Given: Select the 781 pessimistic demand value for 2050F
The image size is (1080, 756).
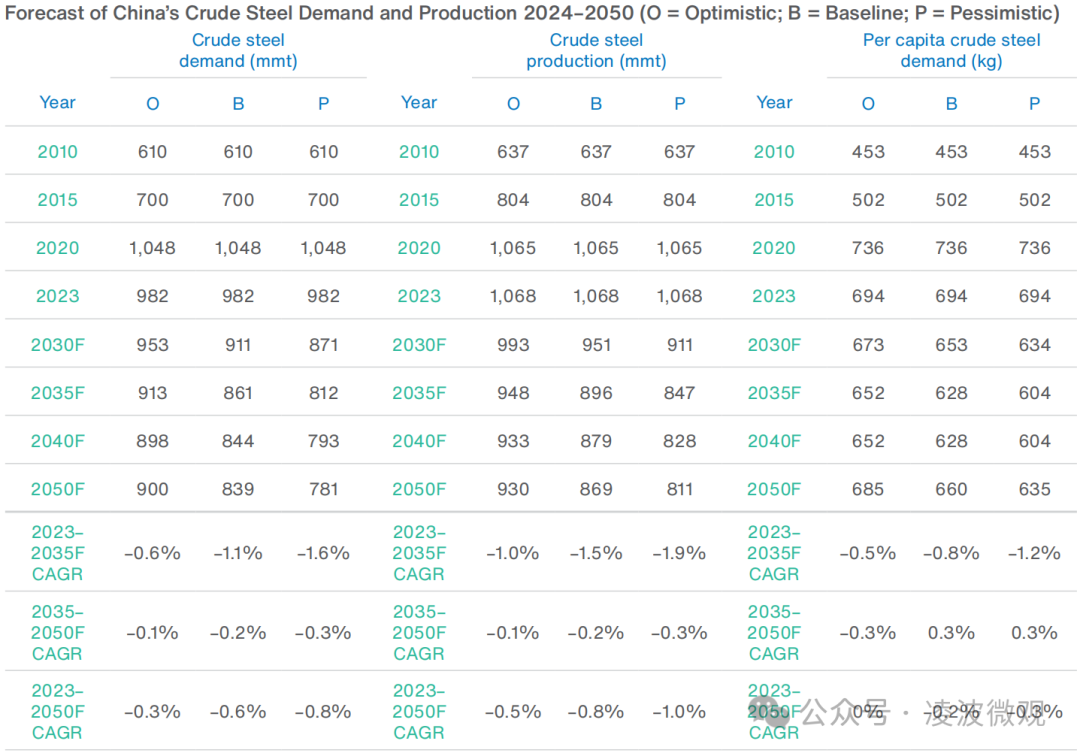Looking at the screenshot, I should pos(323,489).
